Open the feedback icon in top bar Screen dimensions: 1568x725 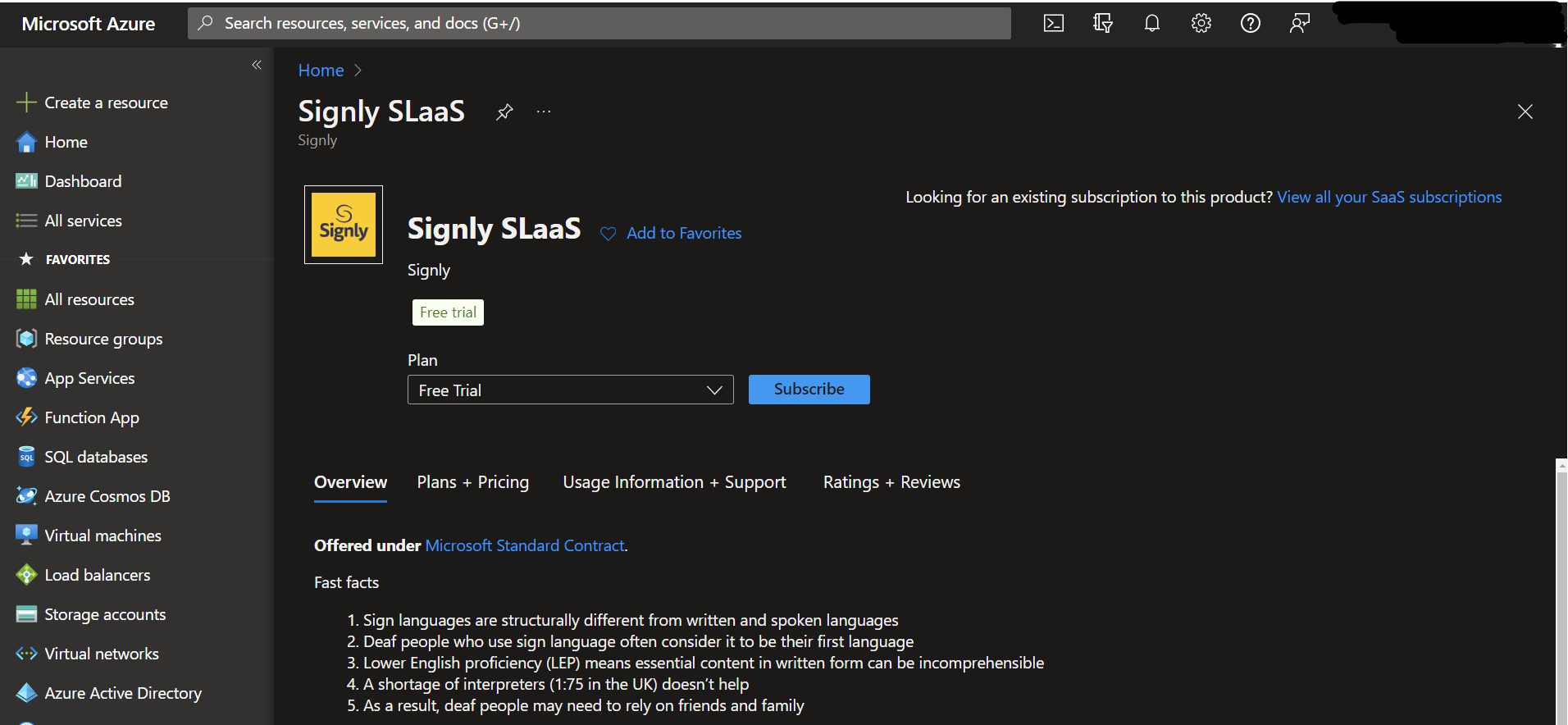[x=1300, y=23]
